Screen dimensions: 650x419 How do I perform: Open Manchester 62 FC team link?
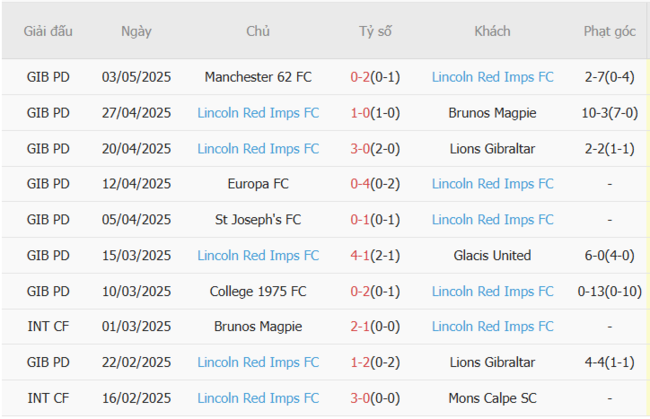point(258,77)
